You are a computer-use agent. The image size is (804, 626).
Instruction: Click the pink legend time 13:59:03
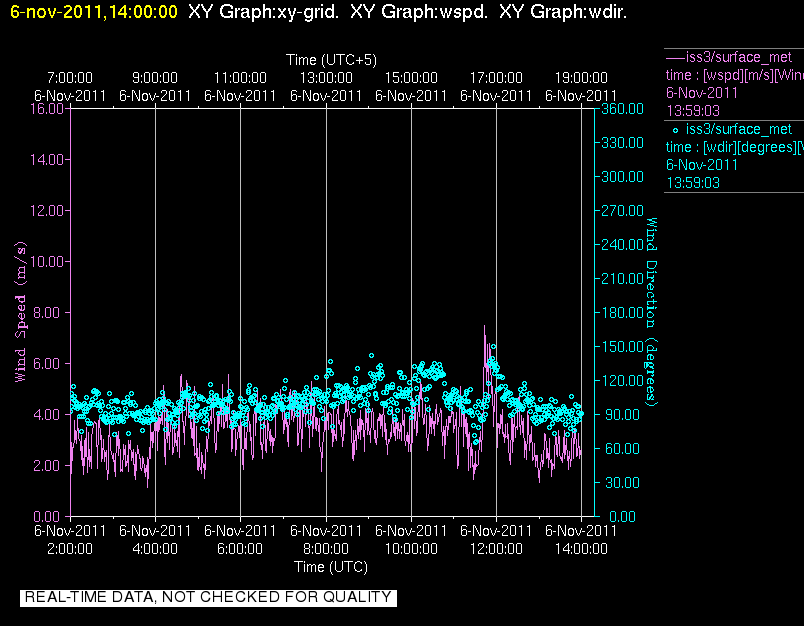[693, 111]
